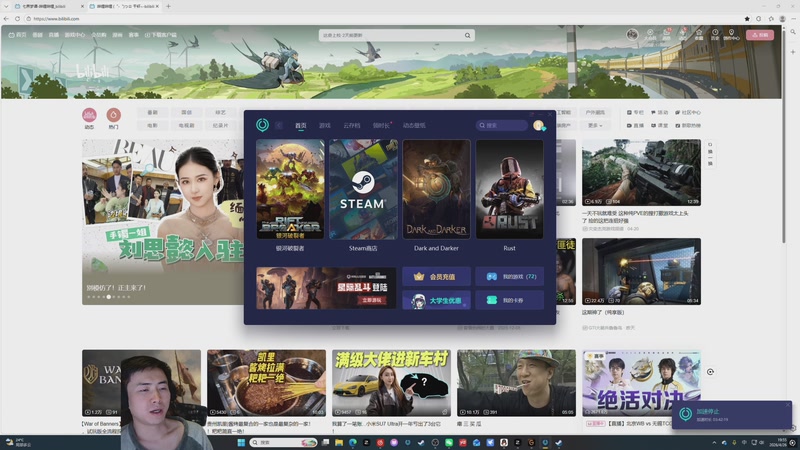Screen dimensions: 800x450
Task: Click the pink 投稿 upload button
Action: click(760, 35)
